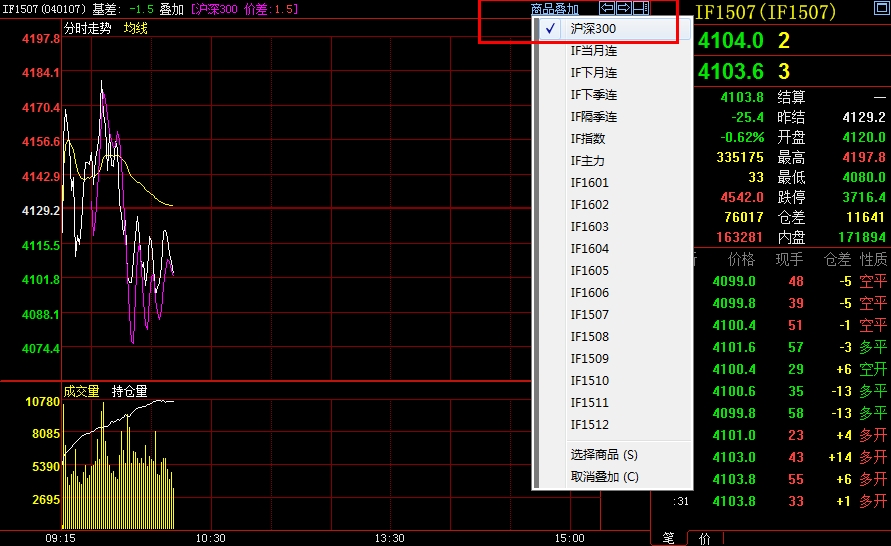The image size is (891, 546).
Task: Choose IF主力 in the overlay list
Action: click(x=587, y=161)
